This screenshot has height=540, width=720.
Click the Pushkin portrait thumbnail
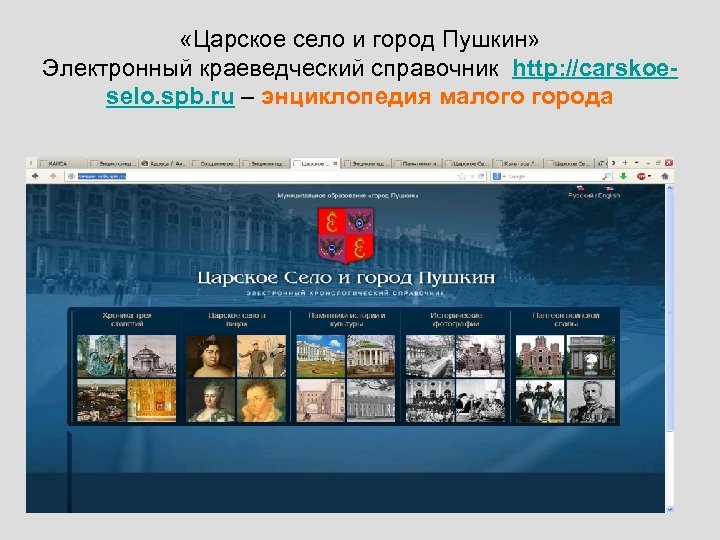tap(261, 400)
